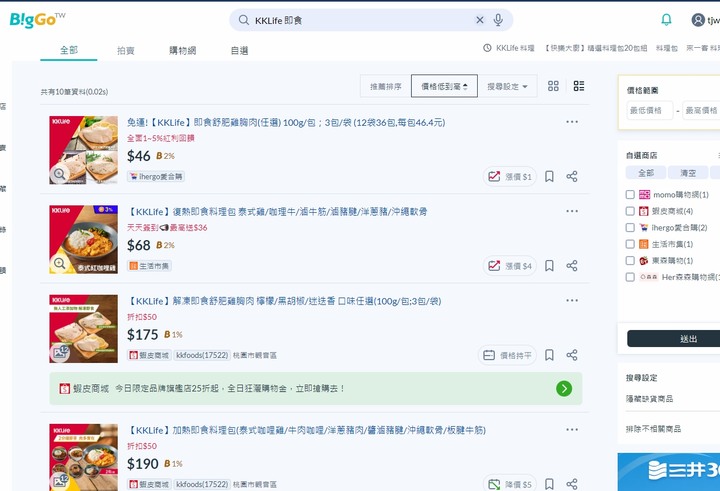Zoom the $46 product image magnifier
This screenshot has width=720, height=491.
point(59,174)
